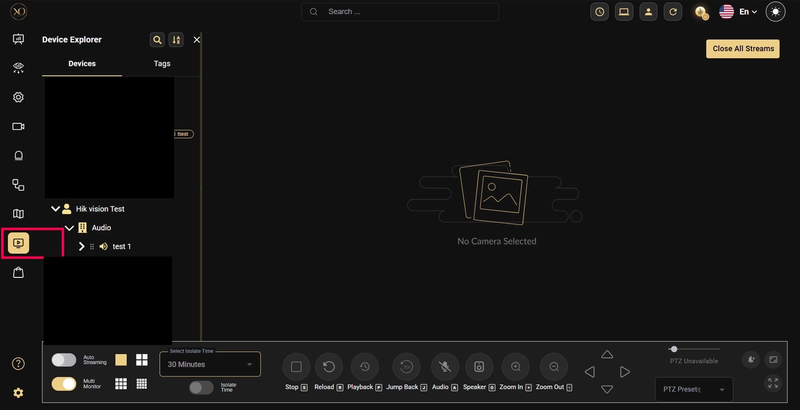Move PTZ up with the up arrow
Viewport: 800px width, 410px height.
click(607, 354)
